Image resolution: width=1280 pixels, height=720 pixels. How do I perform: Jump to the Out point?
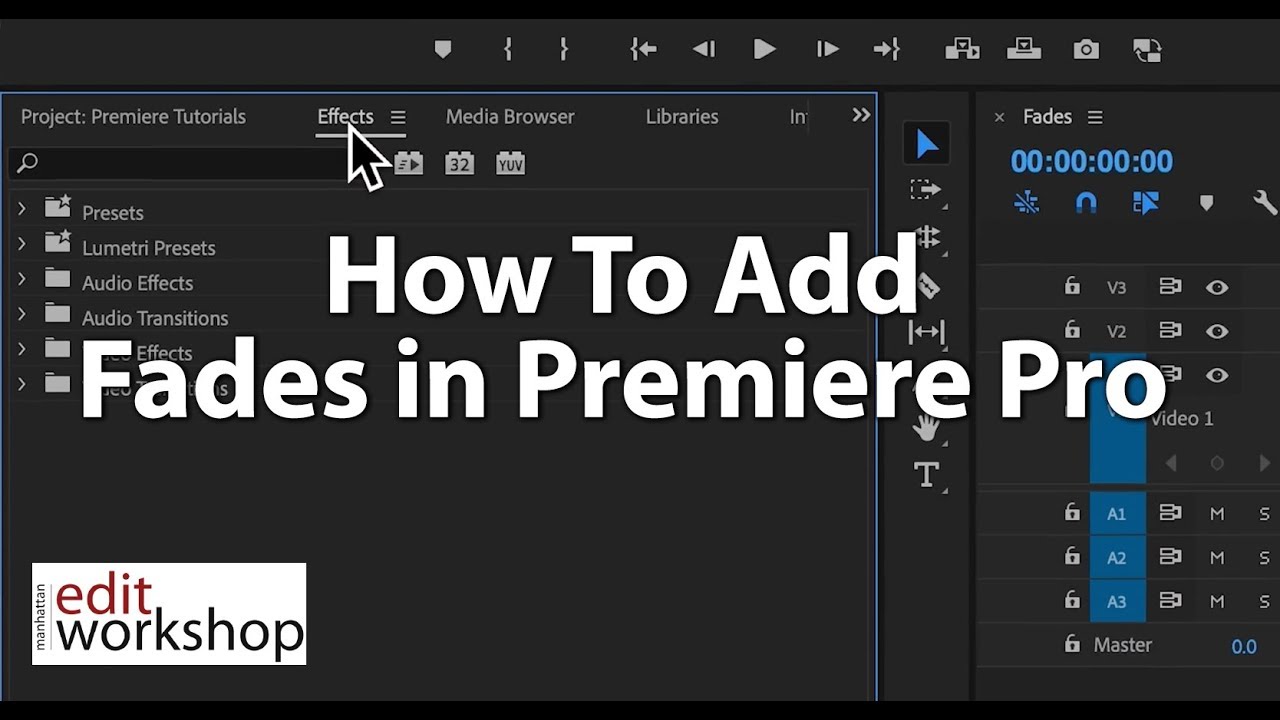point(886,49)
